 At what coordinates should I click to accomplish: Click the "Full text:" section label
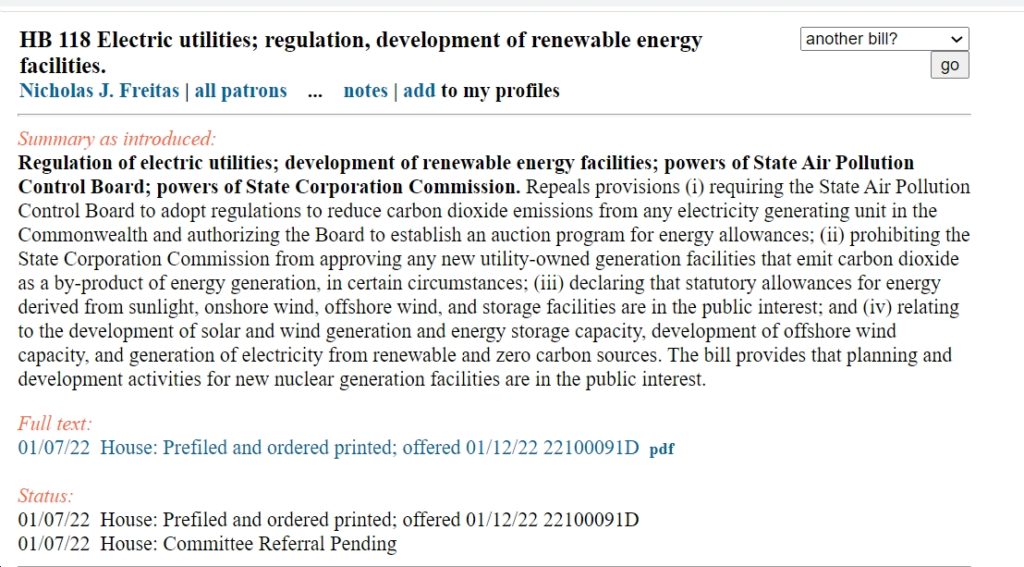[x=55, y=423]
